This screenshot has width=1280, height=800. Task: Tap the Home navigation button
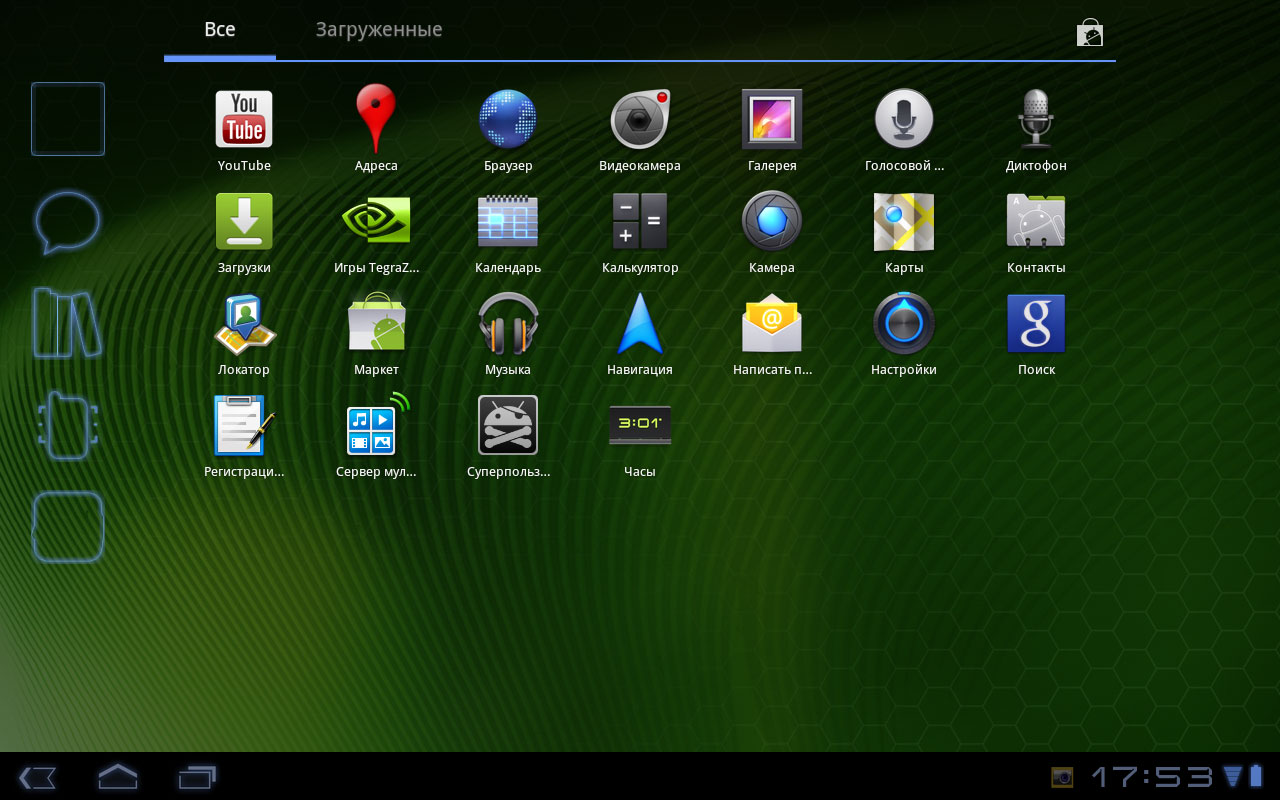pos(117,776)
